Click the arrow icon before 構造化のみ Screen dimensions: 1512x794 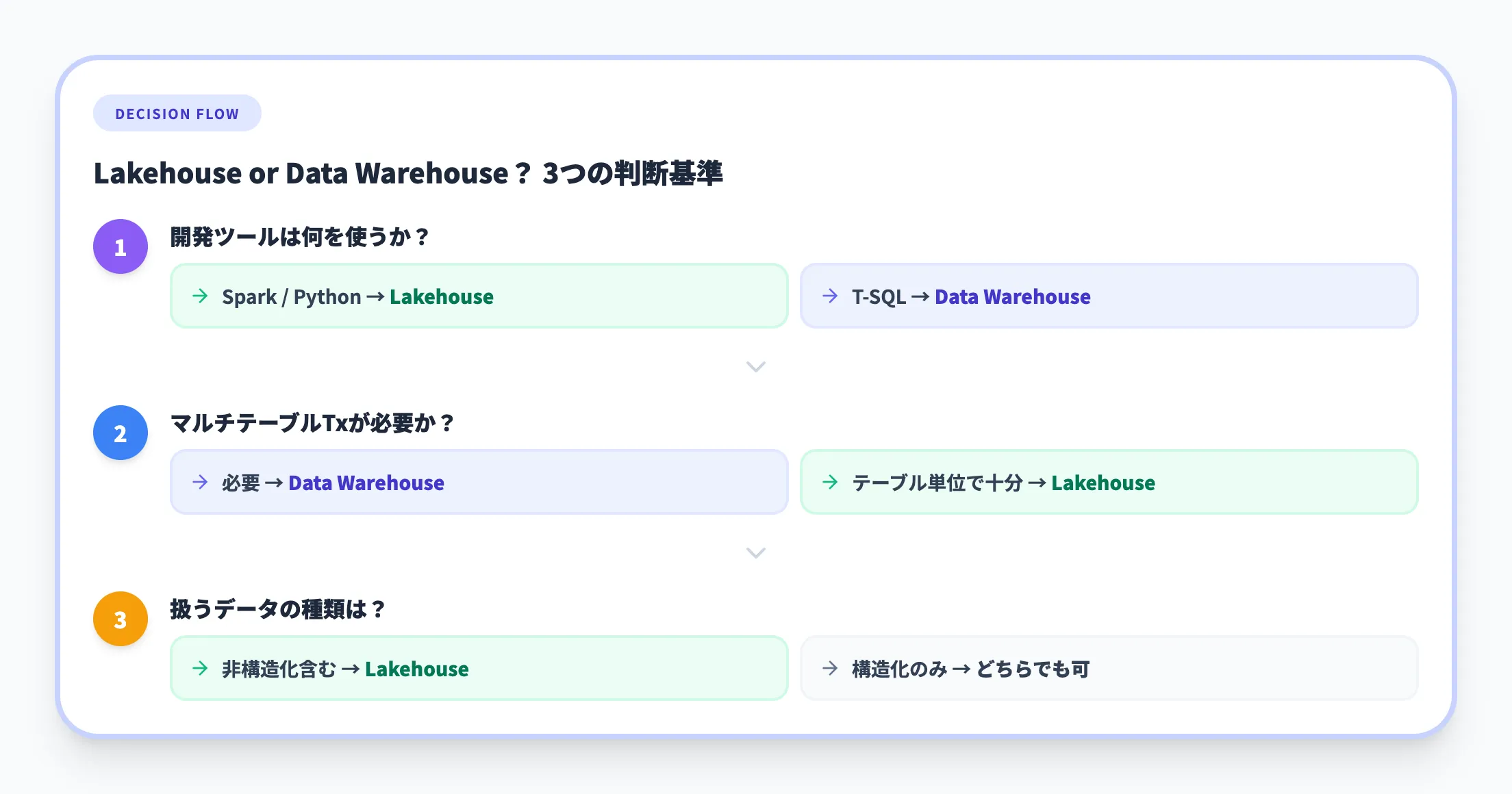click(829, 669)
